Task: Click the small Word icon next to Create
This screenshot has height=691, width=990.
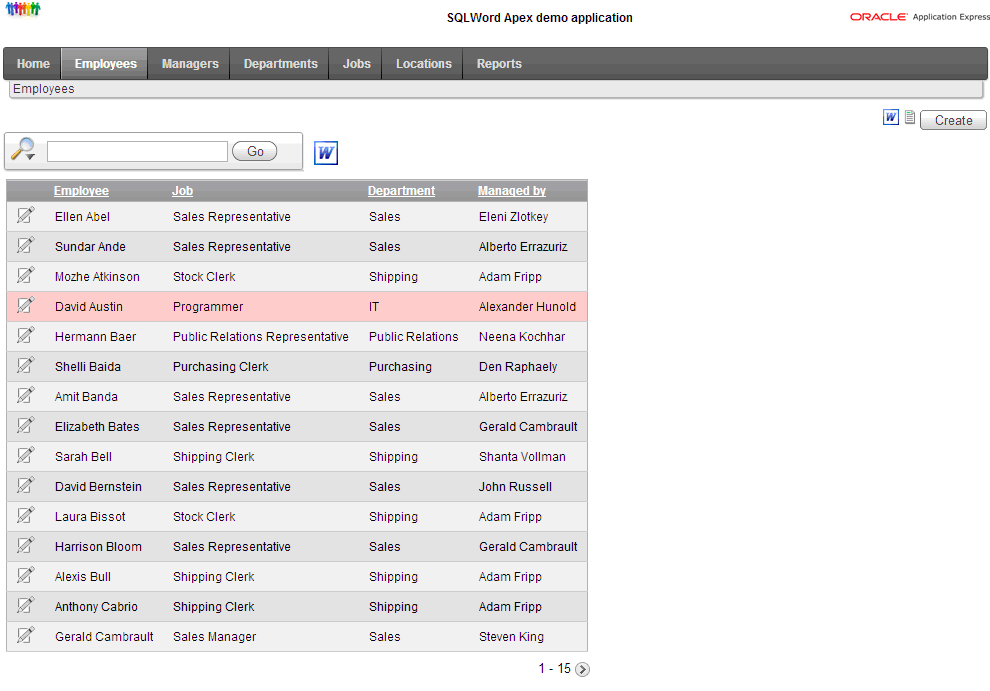Action: (x=890, y=117)
